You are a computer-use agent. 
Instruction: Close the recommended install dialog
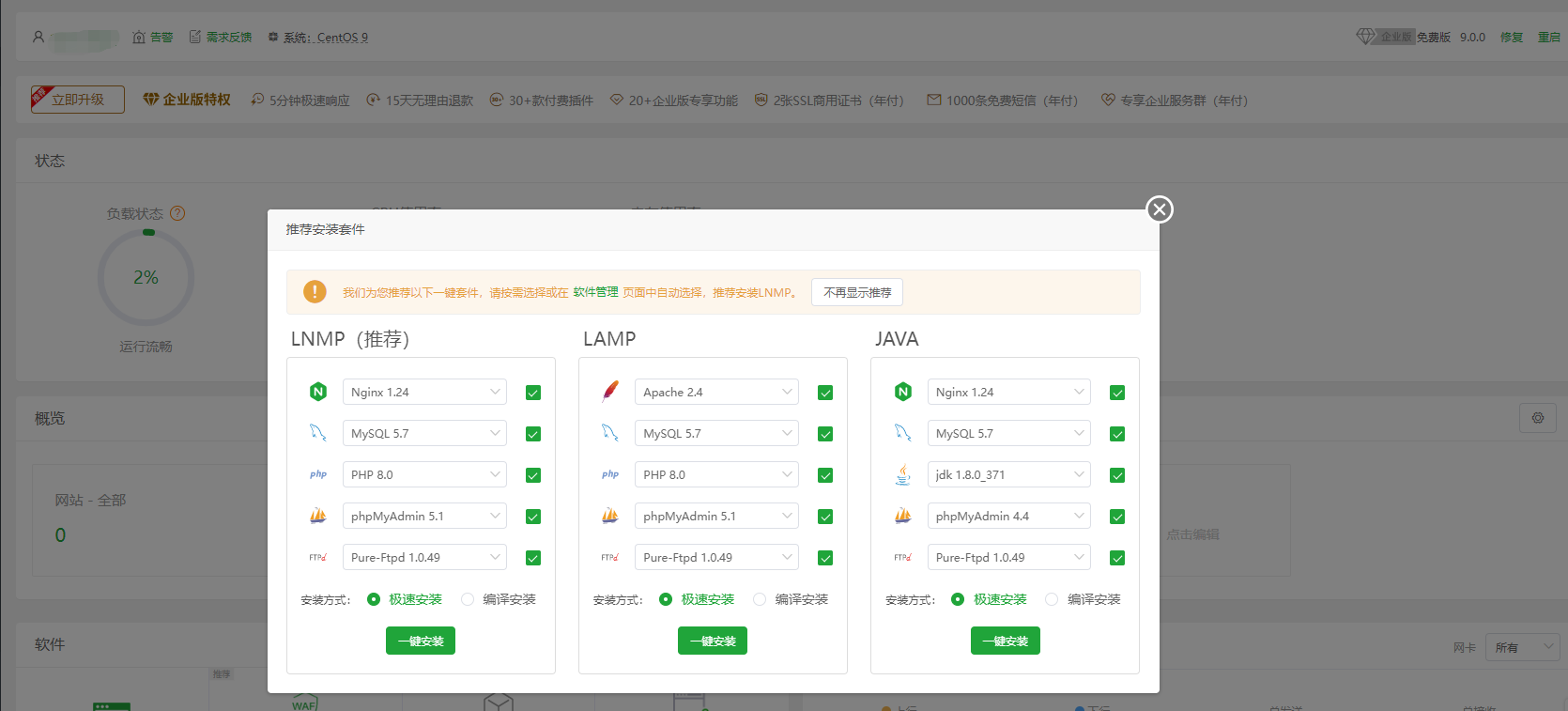(x=1160, y=209)
